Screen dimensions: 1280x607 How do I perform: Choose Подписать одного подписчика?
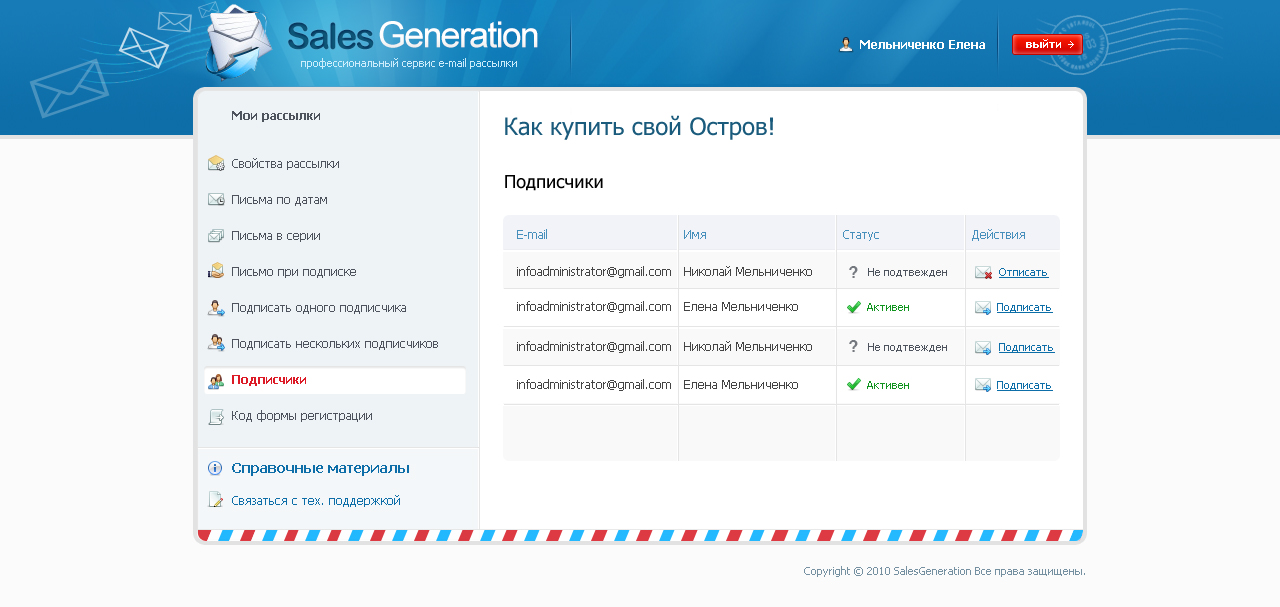(x=319, y=308)
